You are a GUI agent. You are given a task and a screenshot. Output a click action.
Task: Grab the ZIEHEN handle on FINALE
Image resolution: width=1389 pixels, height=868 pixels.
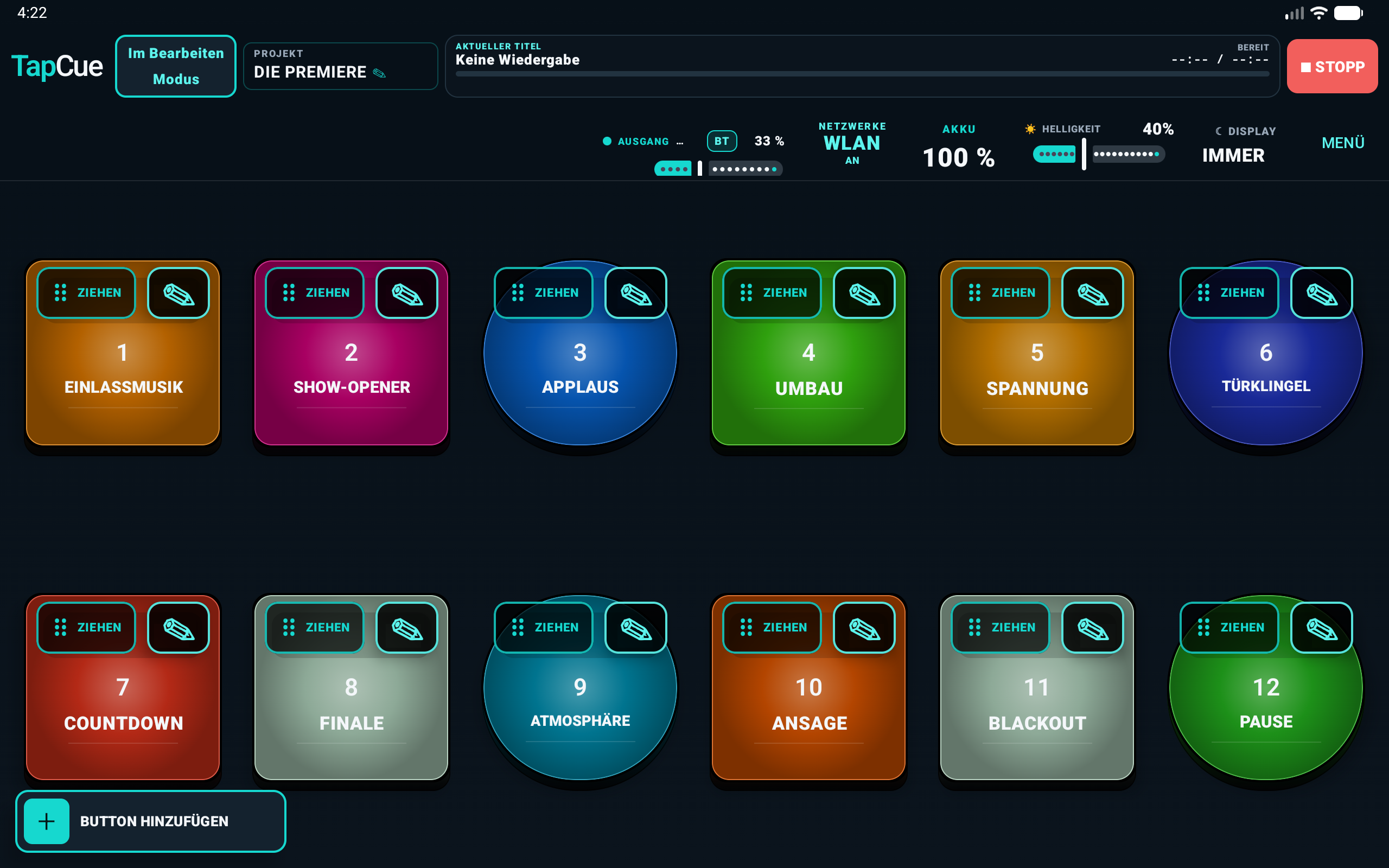coord(315,628)
